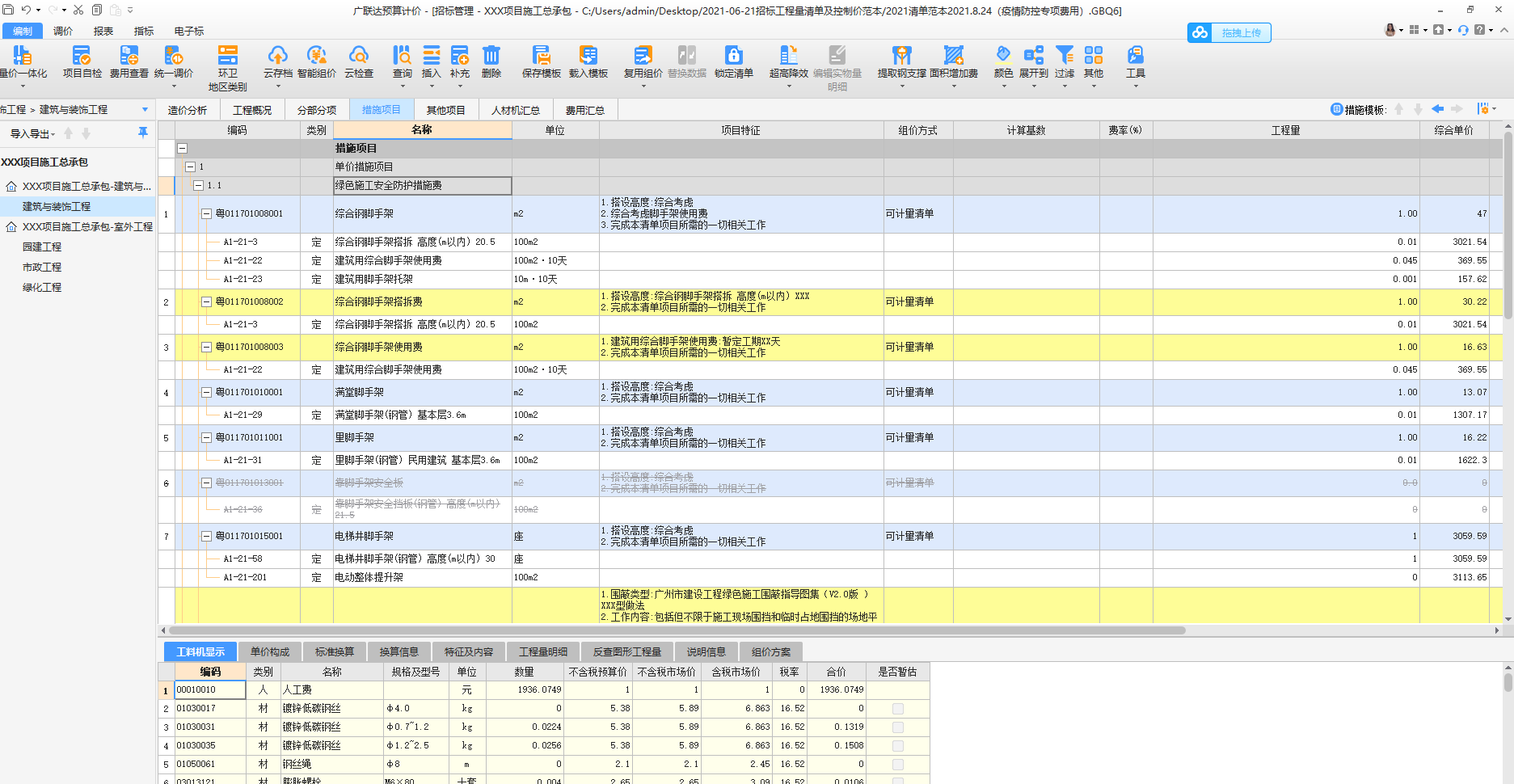Collapse item 粤011701015001 电梯井脚手架

coord(206,537)
